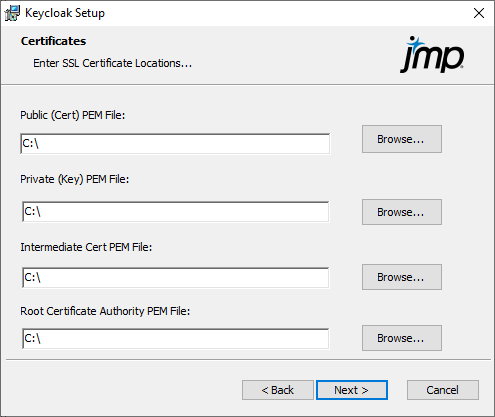Click the Public (Cert) PEM File path field
Viewport: 495px width, 417px height.
(x=175, y=144)
